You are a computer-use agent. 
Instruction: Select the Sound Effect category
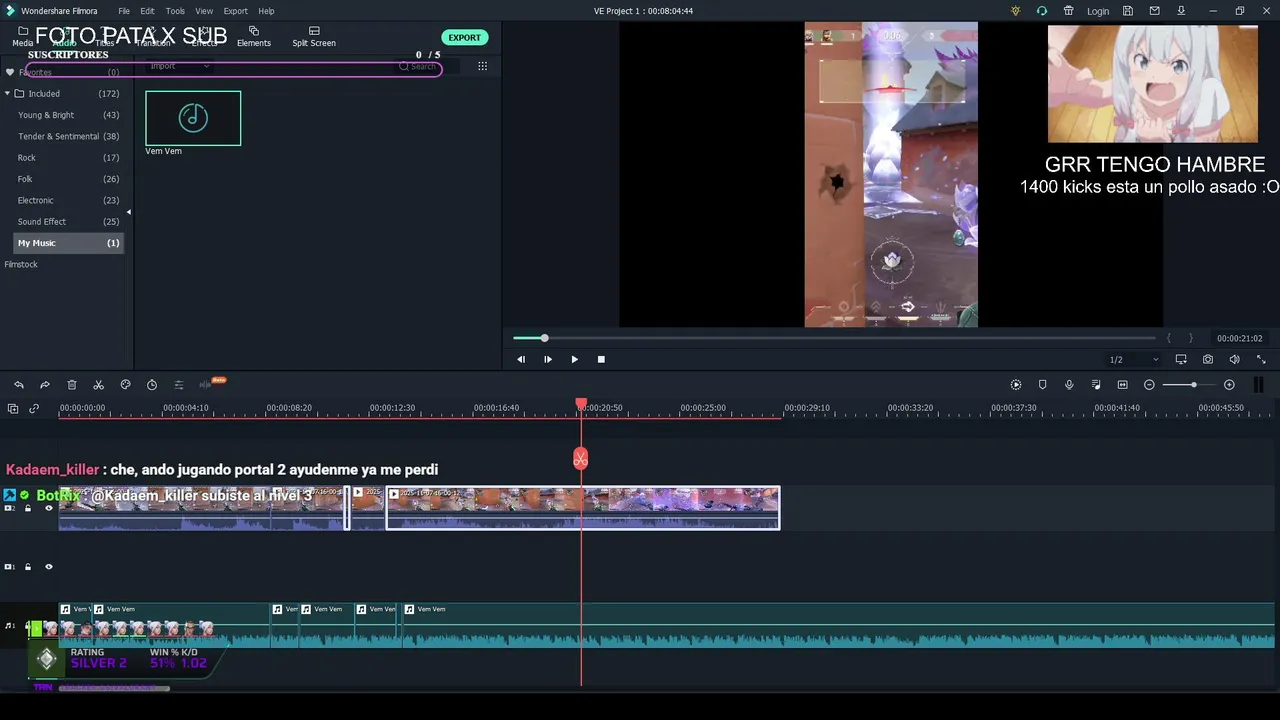(x=68, y=222)
